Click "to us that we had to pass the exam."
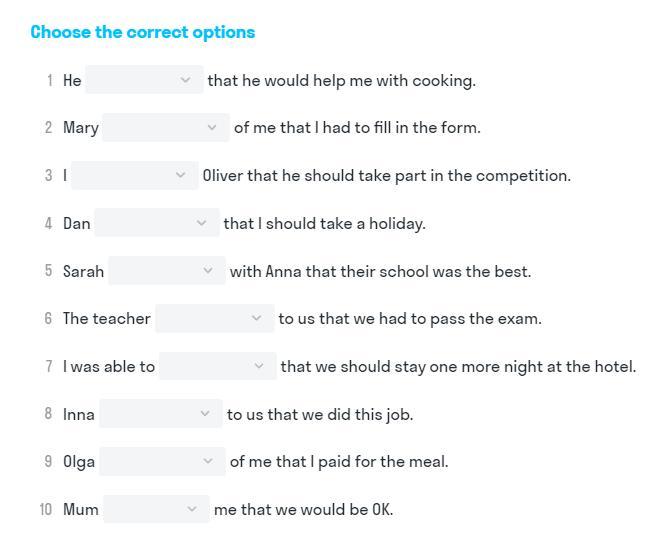The width and height of the screenshot is (648, 543). pos(410,319)
